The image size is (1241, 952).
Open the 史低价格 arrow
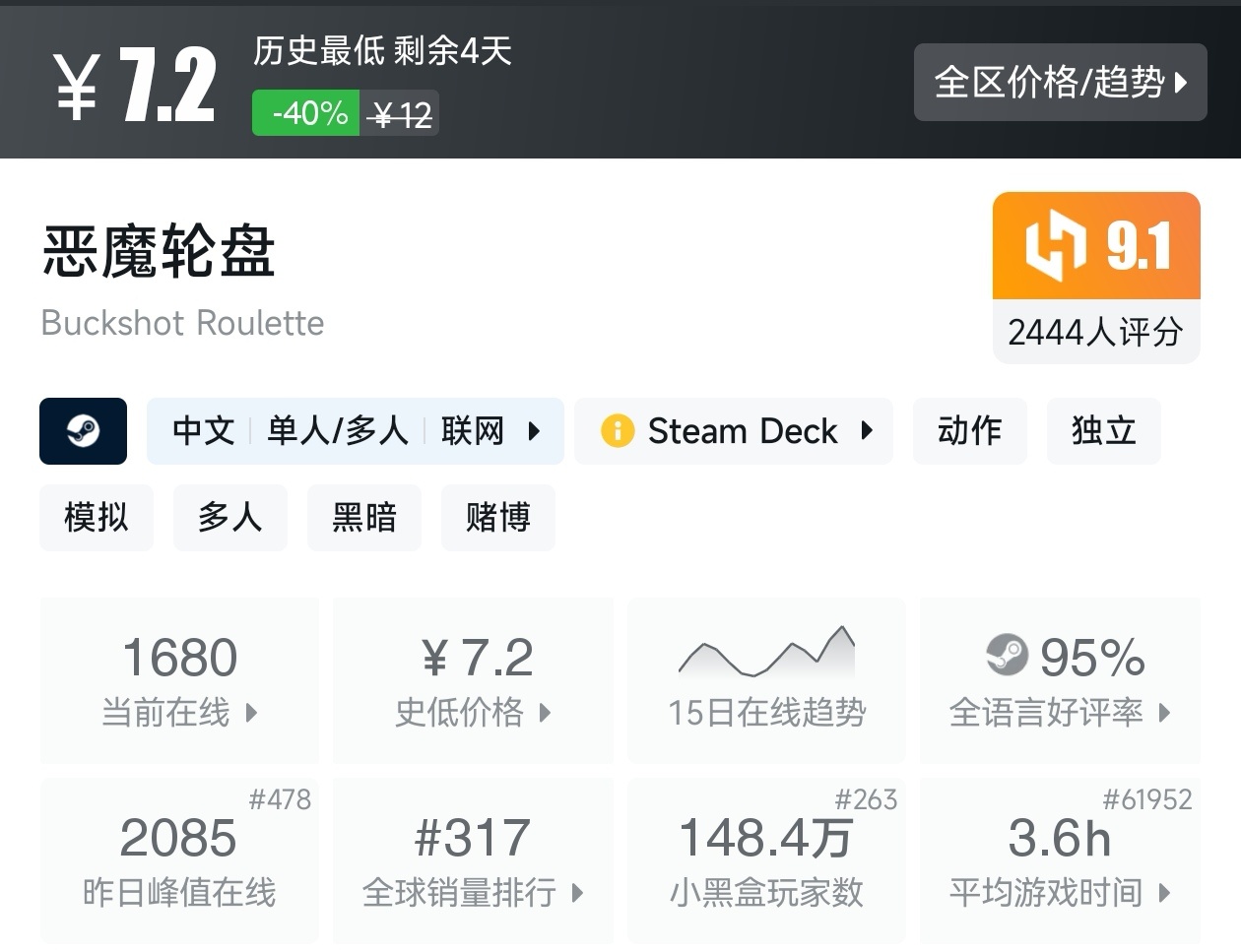coord(545,712)
